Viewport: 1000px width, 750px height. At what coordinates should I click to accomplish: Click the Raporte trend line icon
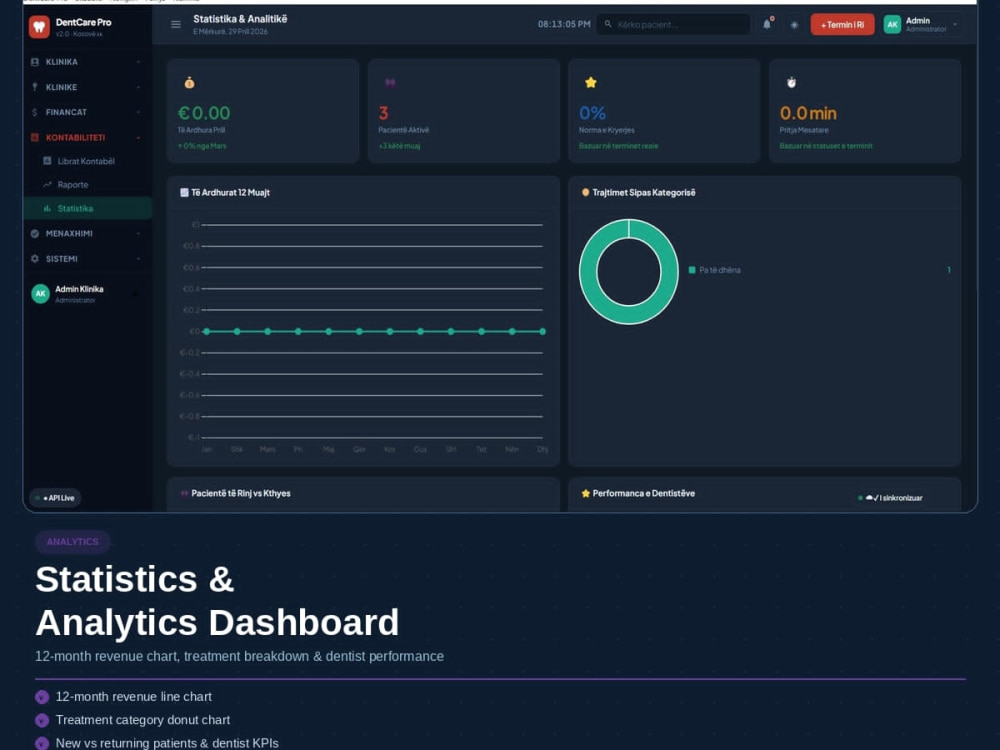[47, 184]
